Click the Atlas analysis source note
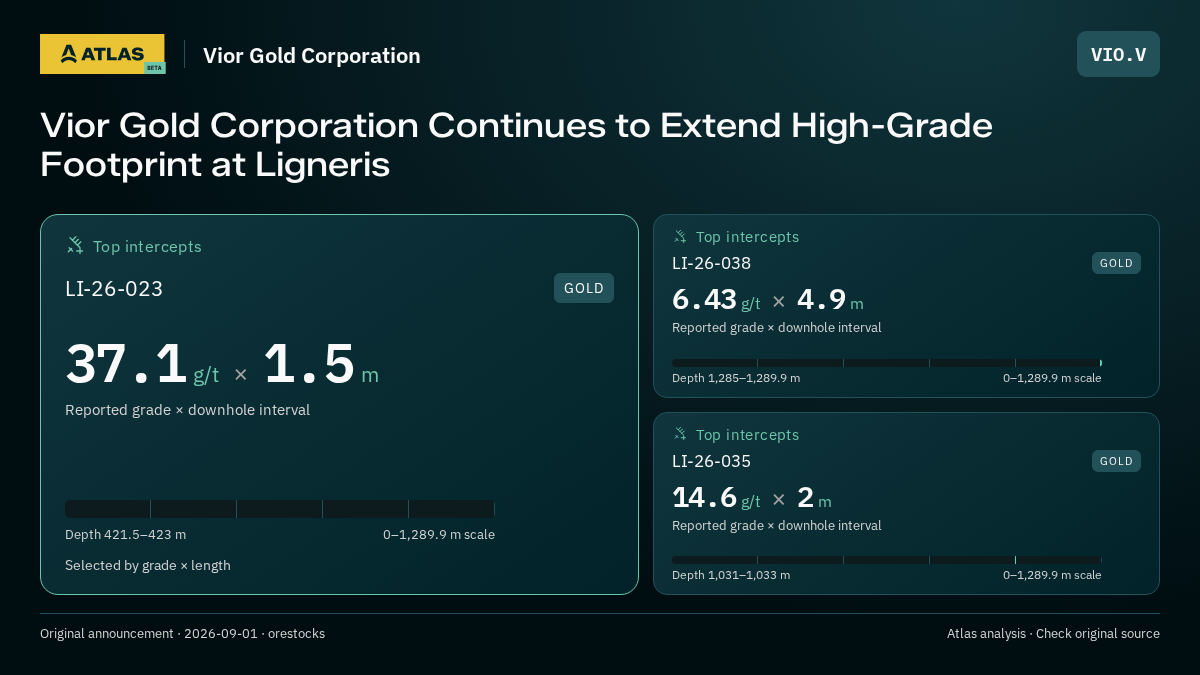This screenshot has height=675, width=1200. [x=1053, y=634]
